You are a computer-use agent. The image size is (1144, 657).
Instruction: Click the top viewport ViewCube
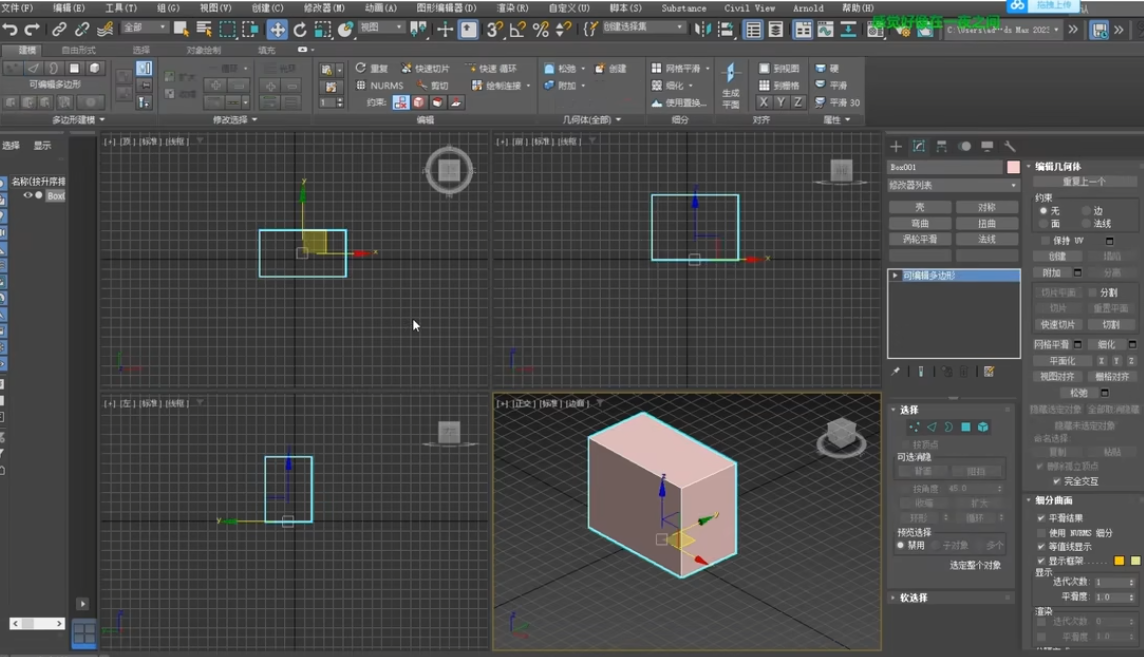tap(449, 171)
